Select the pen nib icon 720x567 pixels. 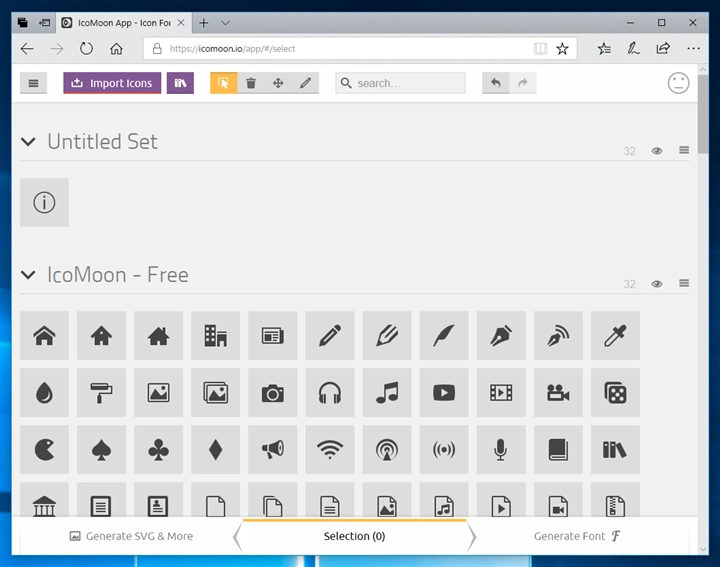[x=501, y=336]
